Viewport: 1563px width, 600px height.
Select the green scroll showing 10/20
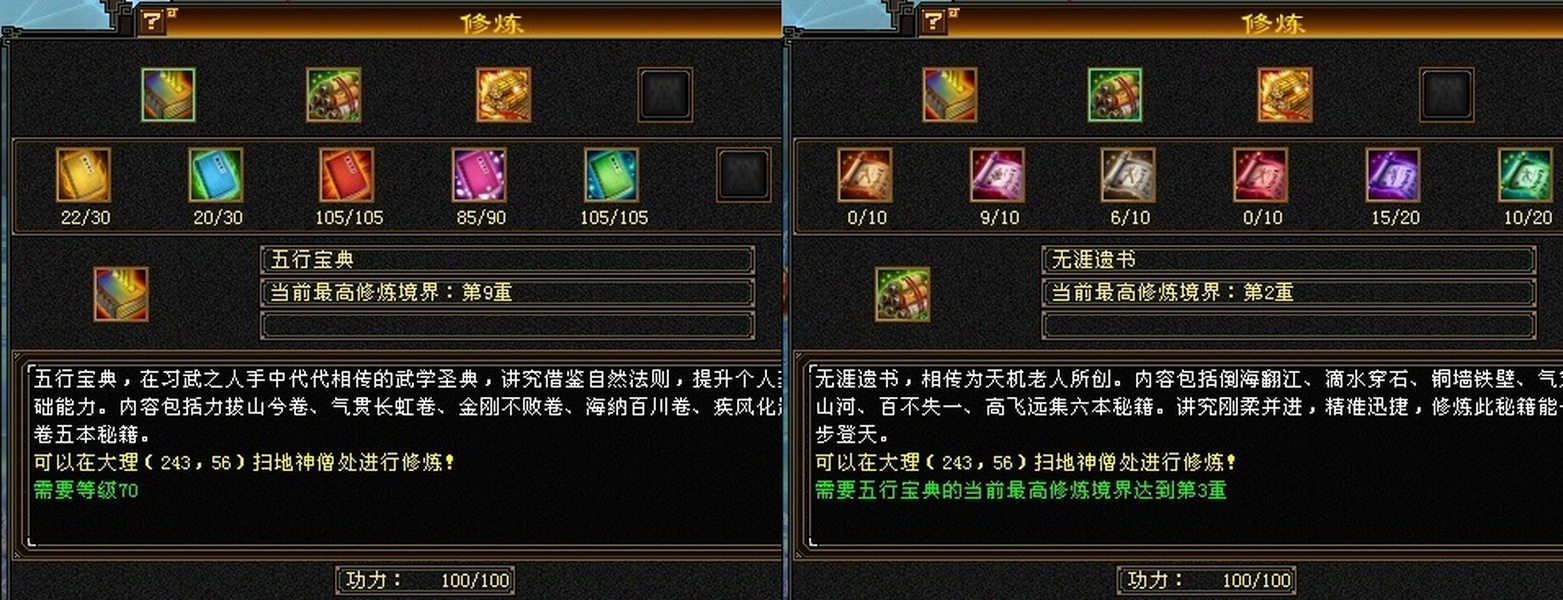coord(1525,175)
